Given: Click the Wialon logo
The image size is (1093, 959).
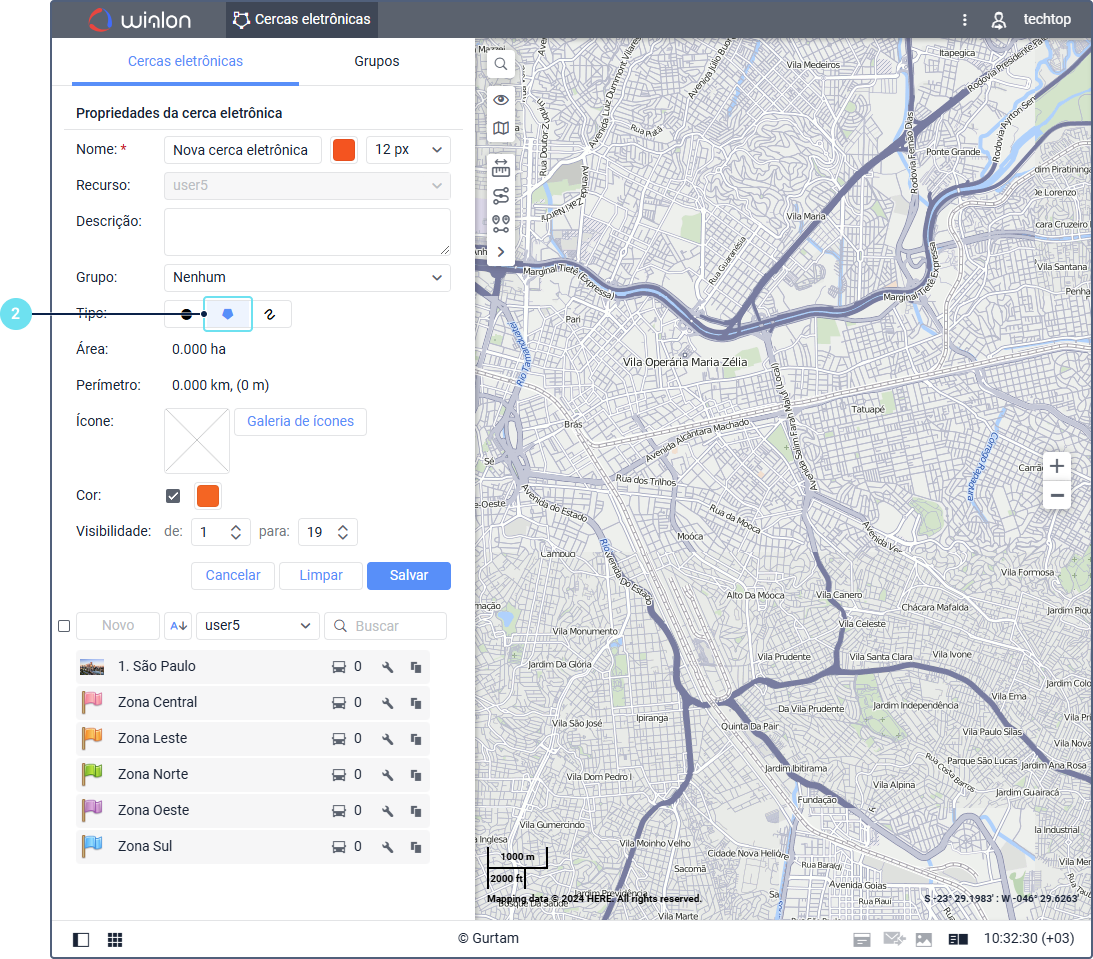Looking at the screenshot, I should 140,20.
